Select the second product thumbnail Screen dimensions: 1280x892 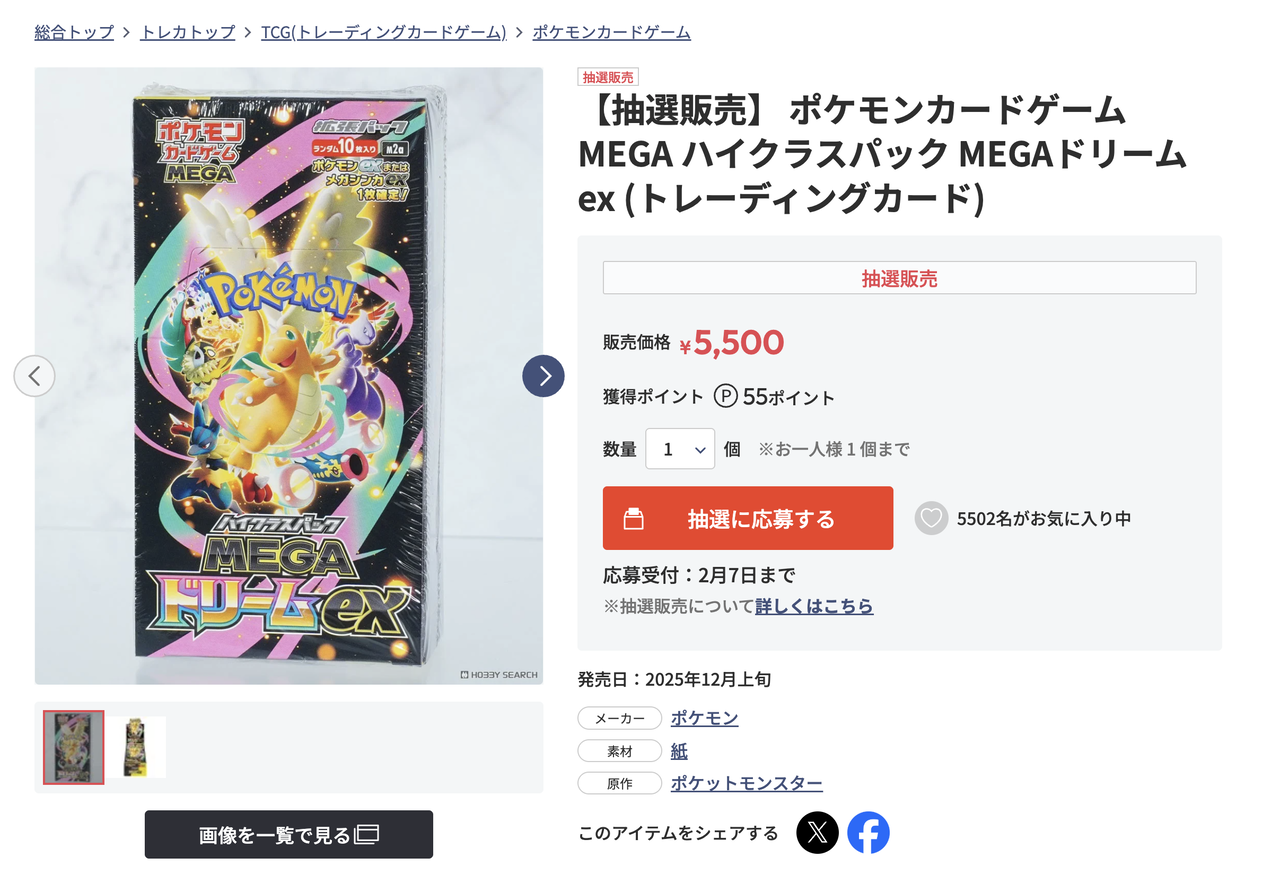coord(137,747)
